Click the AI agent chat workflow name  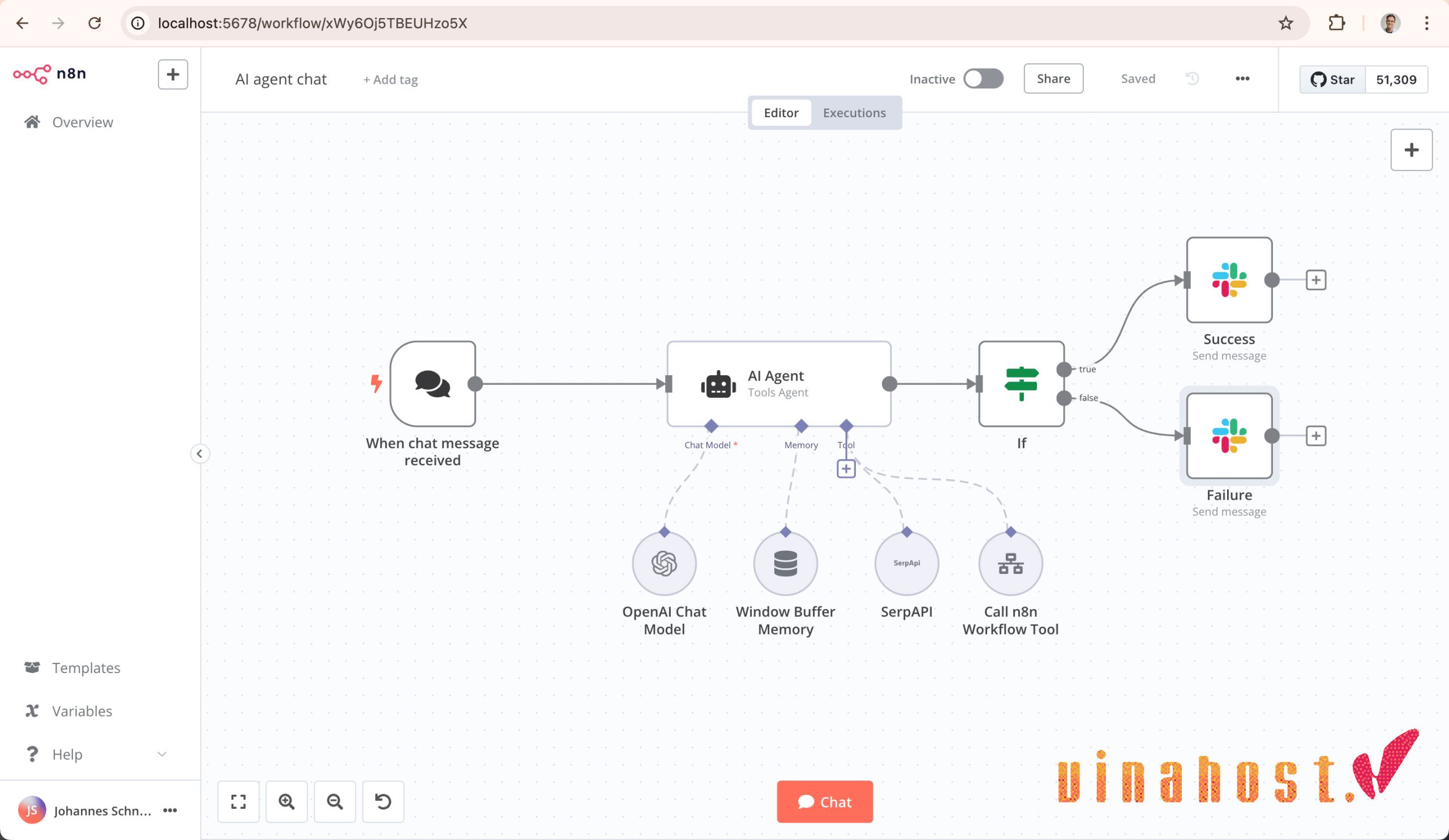(x=281, y=79)
